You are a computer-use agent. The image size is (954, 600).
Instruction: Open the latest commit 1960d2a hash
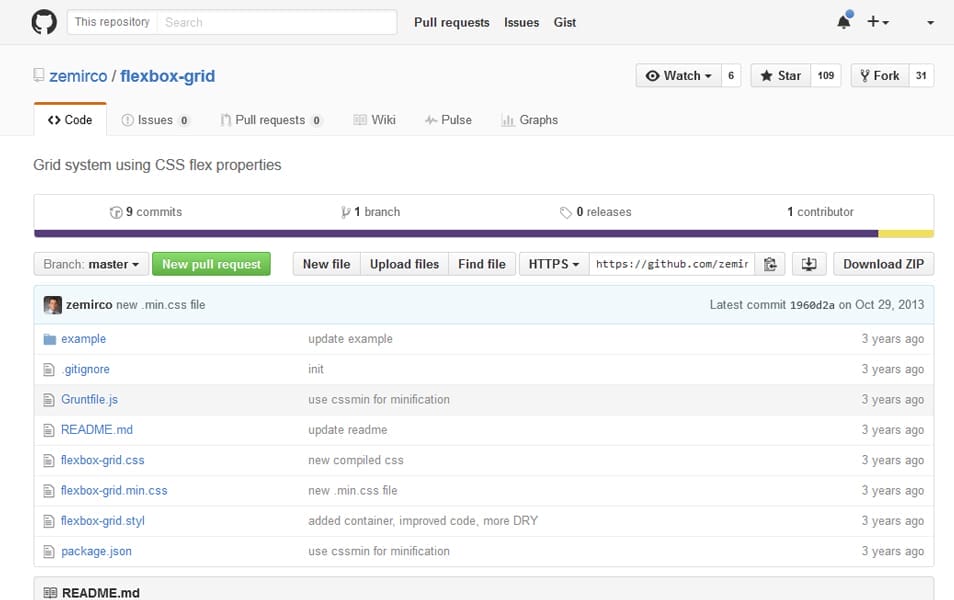pos(812,305)
